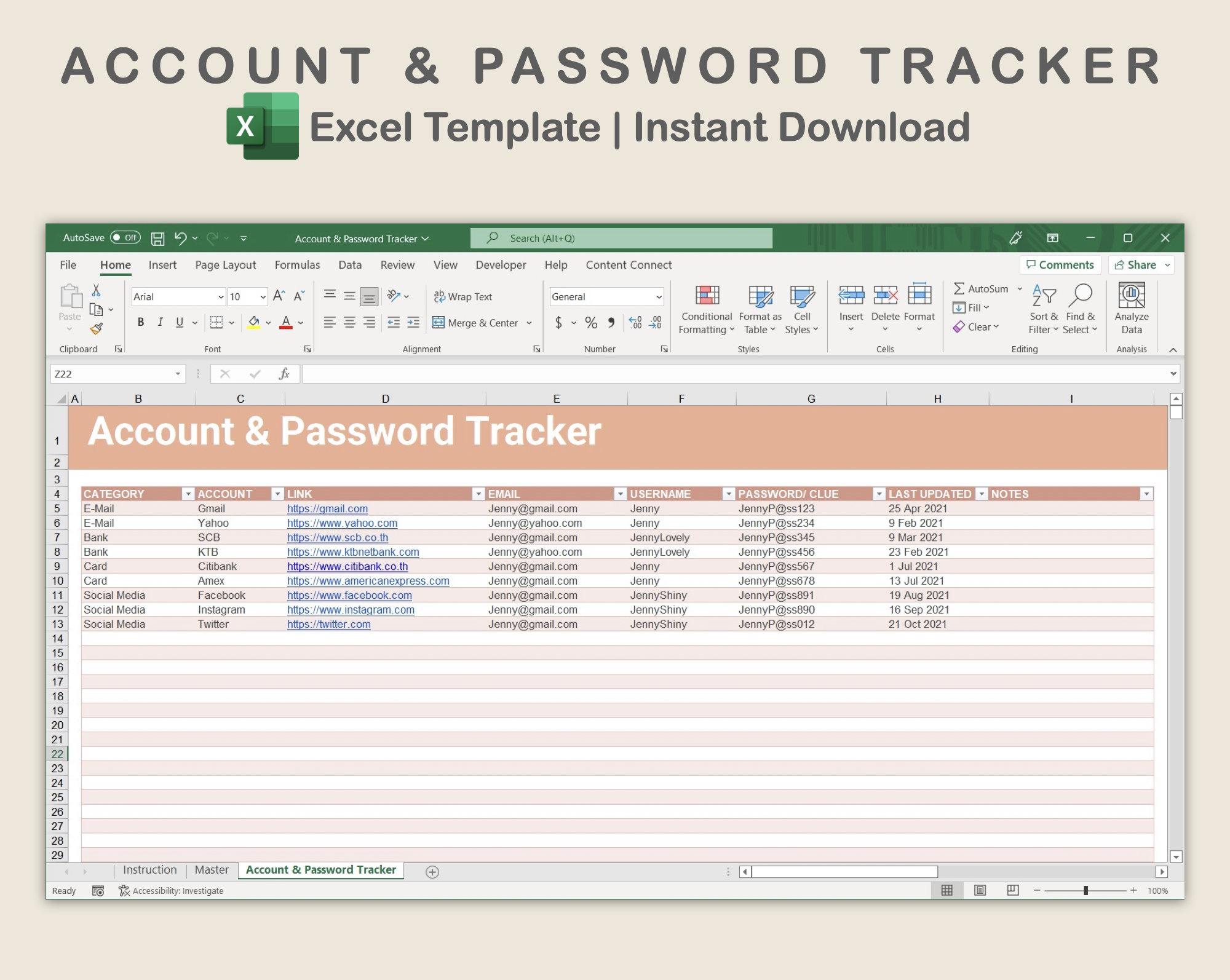Click the Comments button
The height and width of the screenshot is (980, 1230).
(x=1060, y=265)
